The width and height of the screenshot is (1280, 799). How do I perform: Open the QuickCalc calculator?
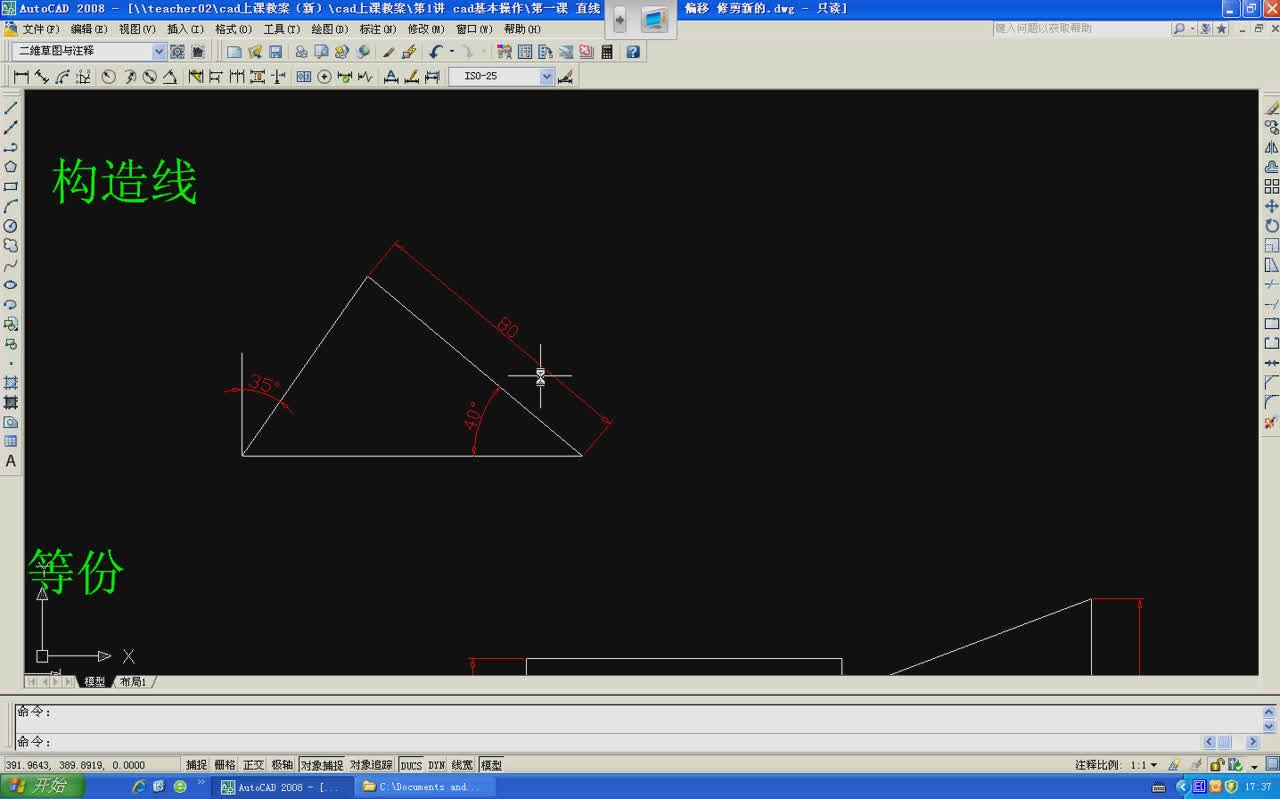[607, 51]
